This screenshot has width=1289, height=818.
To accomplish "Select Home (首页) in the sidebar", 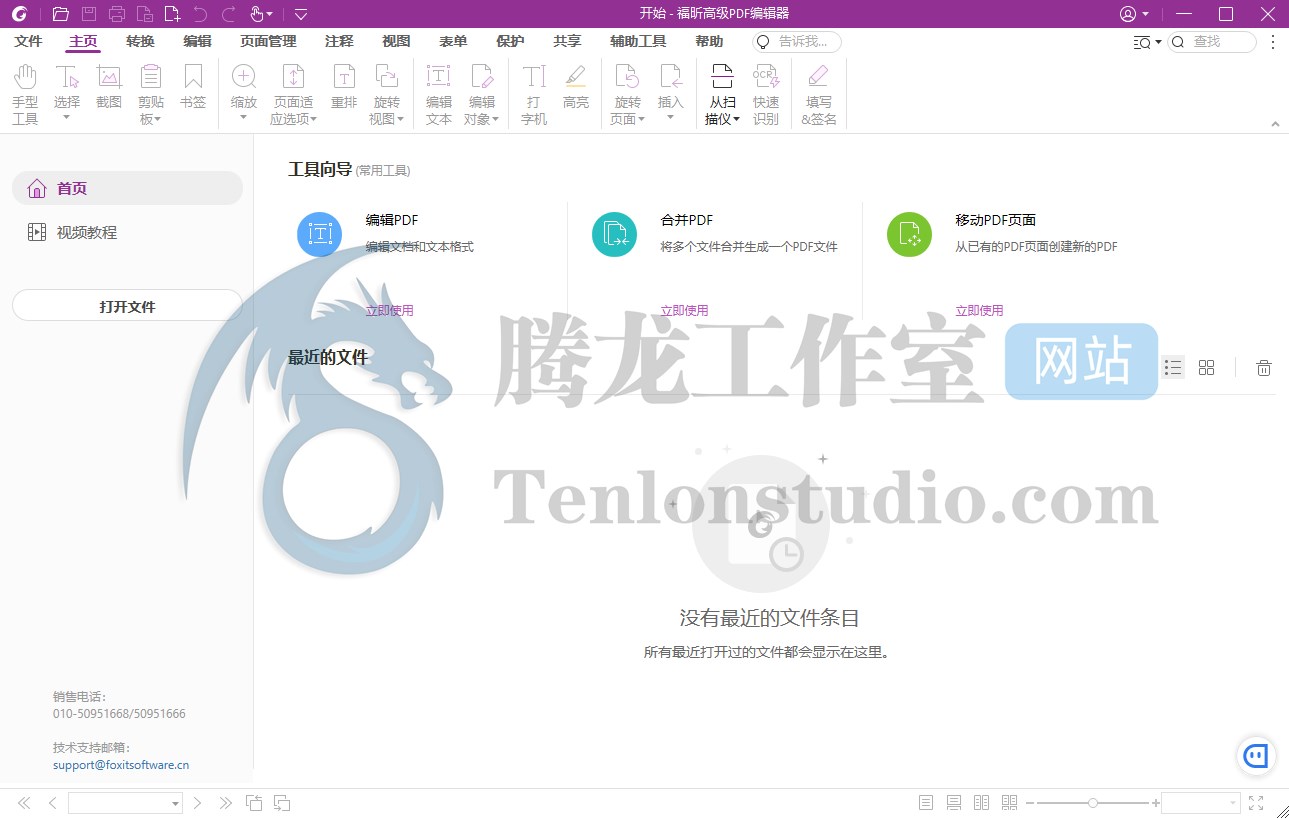I will [127, 188].
